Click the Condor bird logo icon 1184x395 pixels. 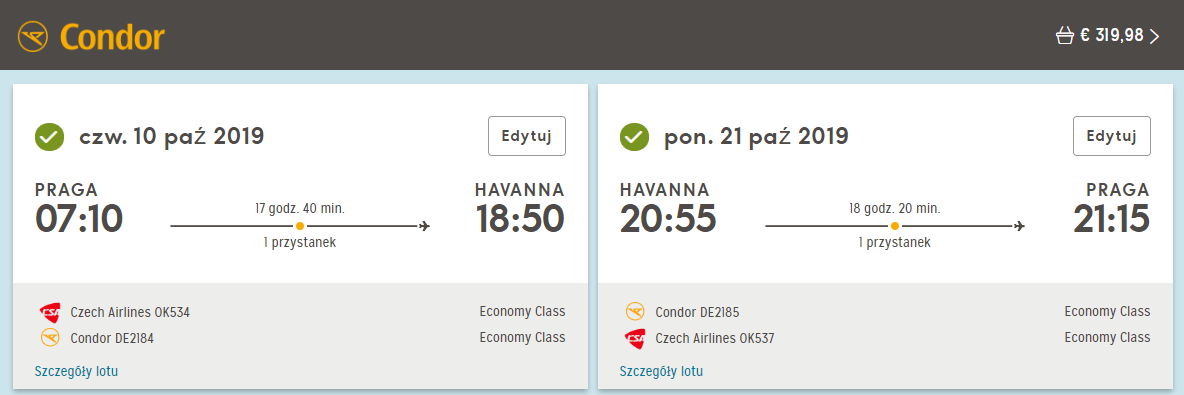[33, 36]
